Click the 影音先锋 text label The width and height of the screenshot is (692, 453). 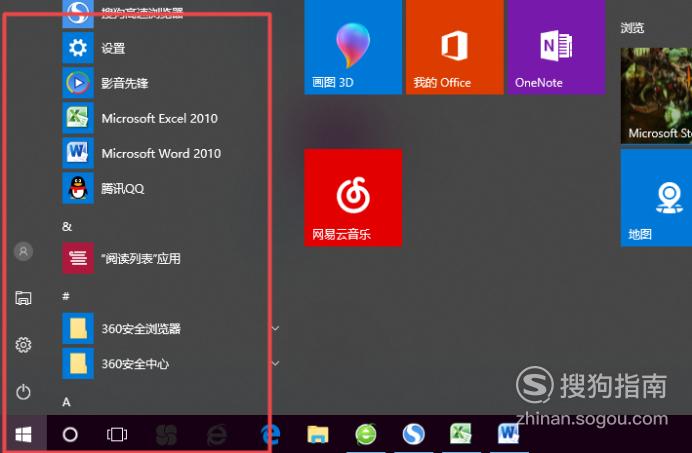coord(125,83)
